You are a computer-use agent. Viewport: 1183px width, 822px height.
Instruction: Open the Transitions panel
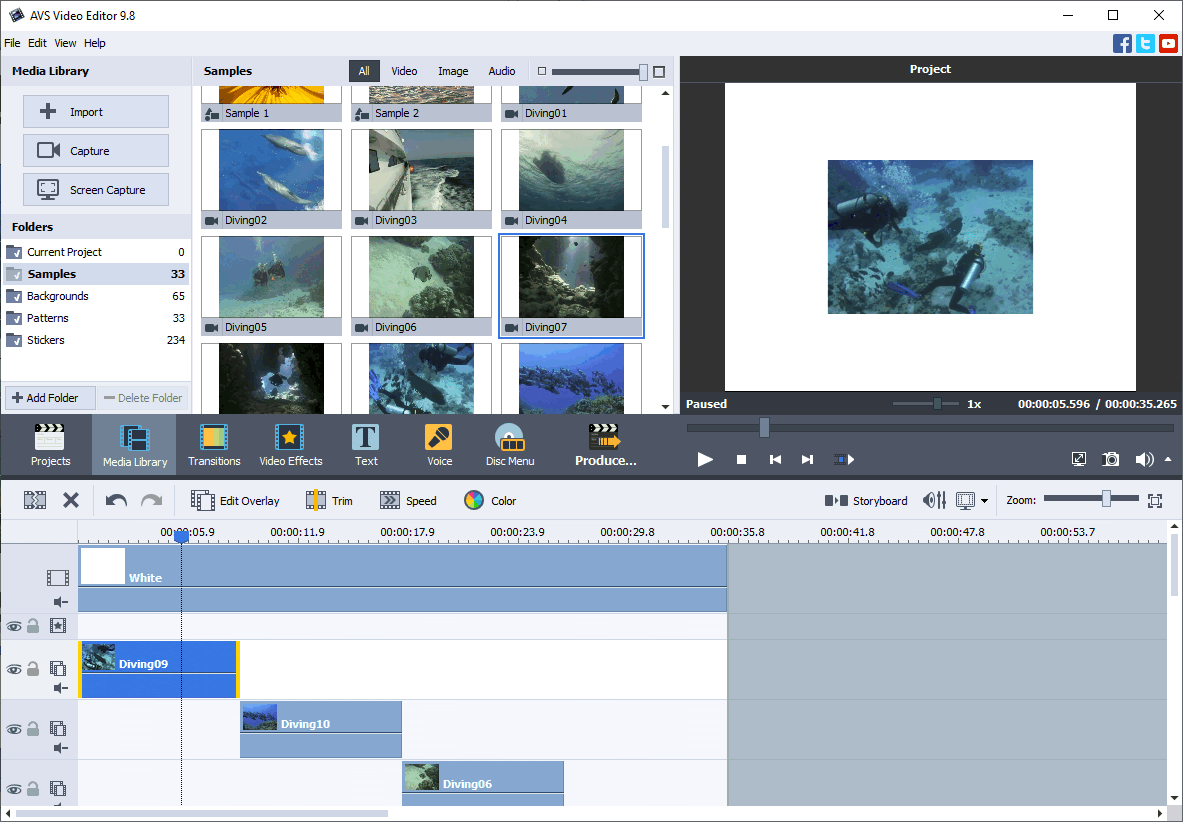tap(214, 445)
